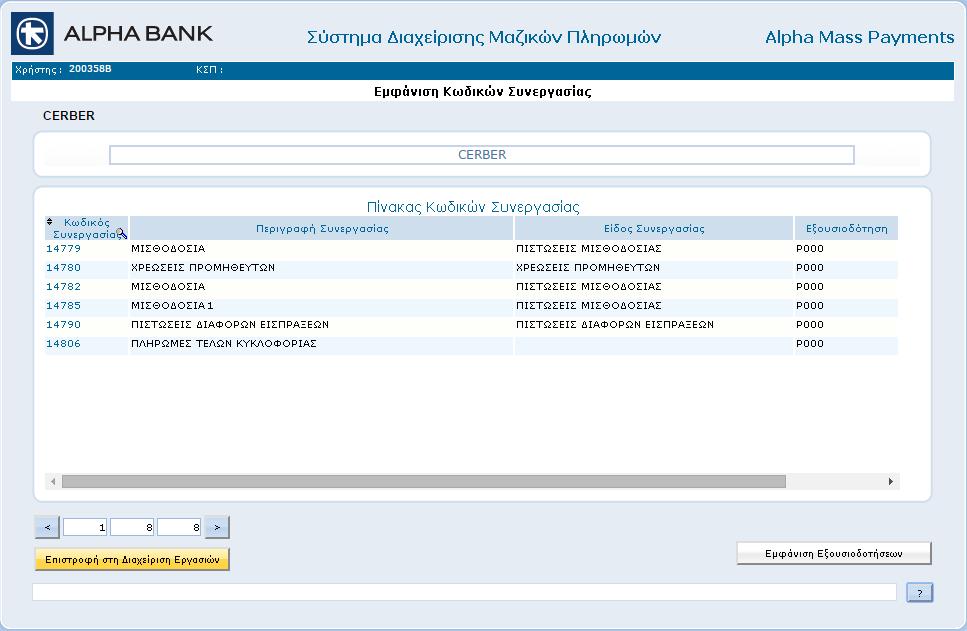Image resolution: width=967 pixels, height=631 pixels.
Task: Click Σύστημα Διαχείρισης Μαζικών Πληρωμών heading
Action: [484, 38]
